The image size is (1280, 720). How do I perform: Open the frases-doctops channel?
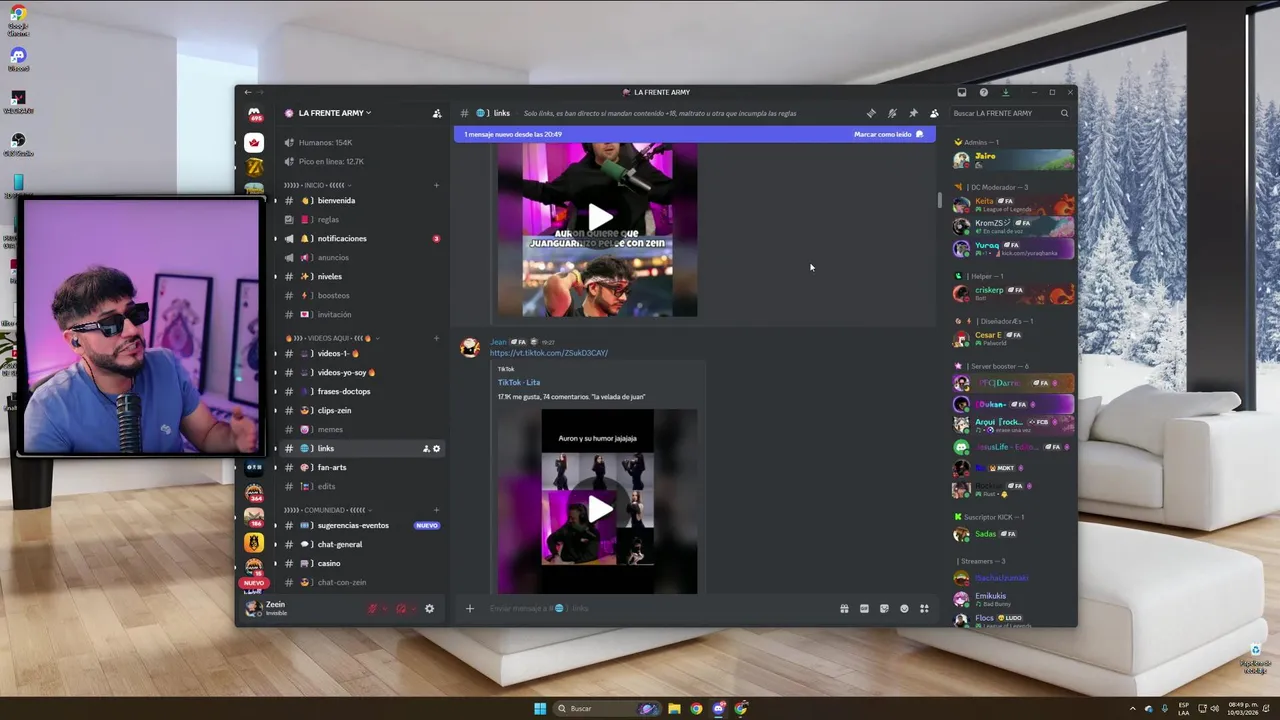click(x=362, y=392)
